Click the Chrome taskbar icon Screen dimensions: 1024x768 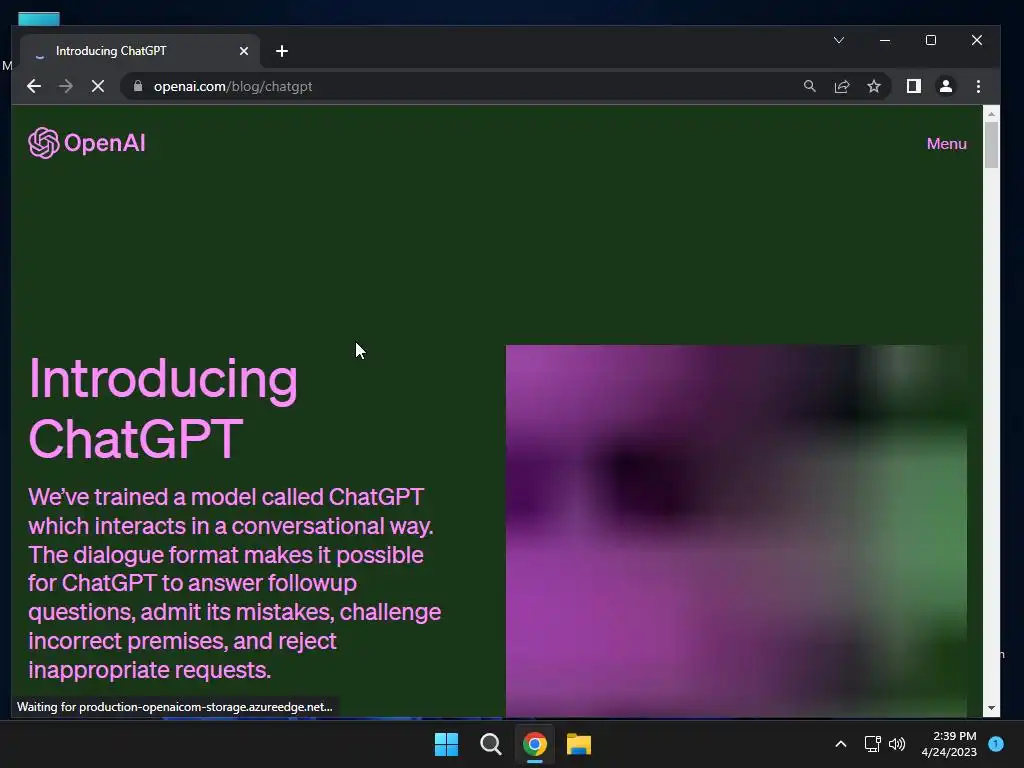click(534, 744)
